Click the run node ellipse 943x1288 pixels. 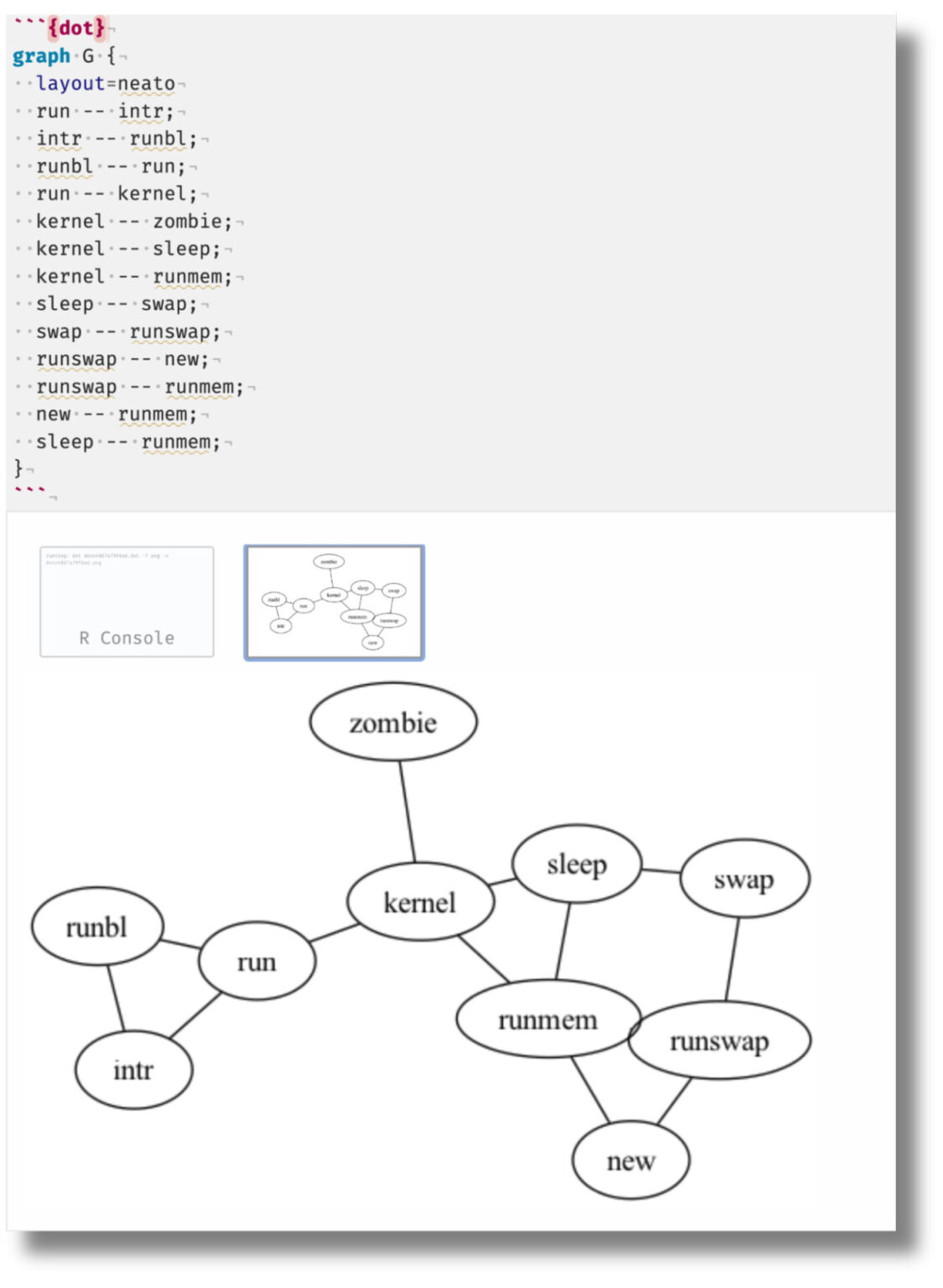coord(256,963)
